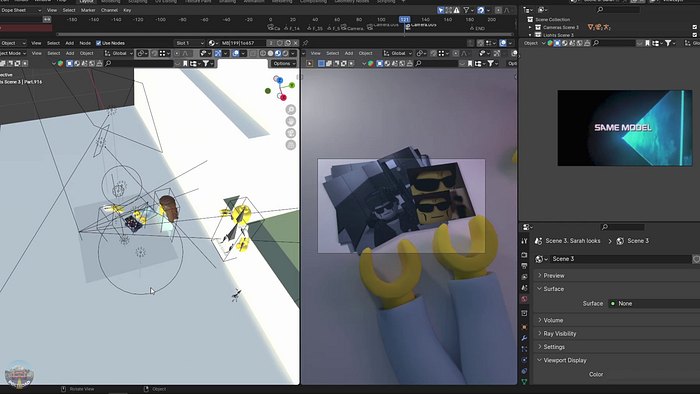
Task: Uncheck Cameras Scene 3 collection visibility
Action: point(694,27)
